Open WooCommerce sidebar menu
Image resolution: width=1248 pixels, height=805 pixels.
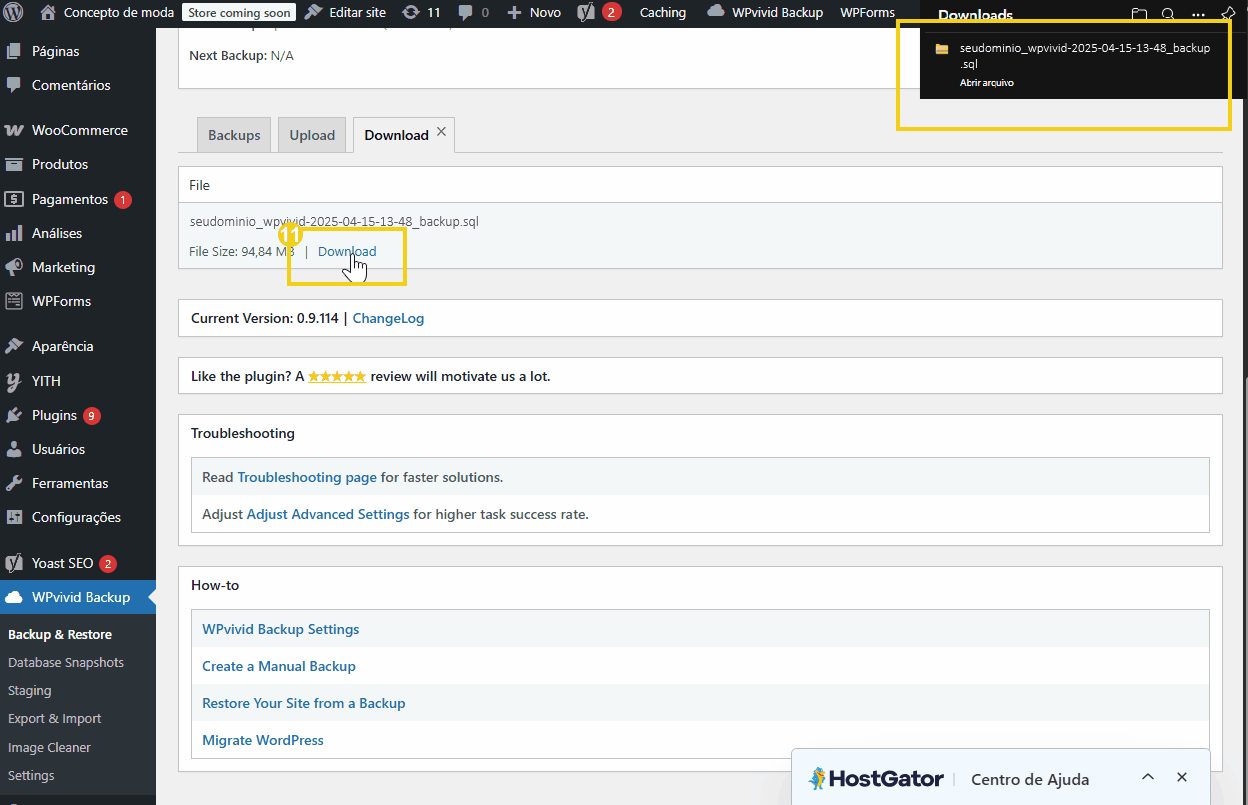tap(78, 130)
